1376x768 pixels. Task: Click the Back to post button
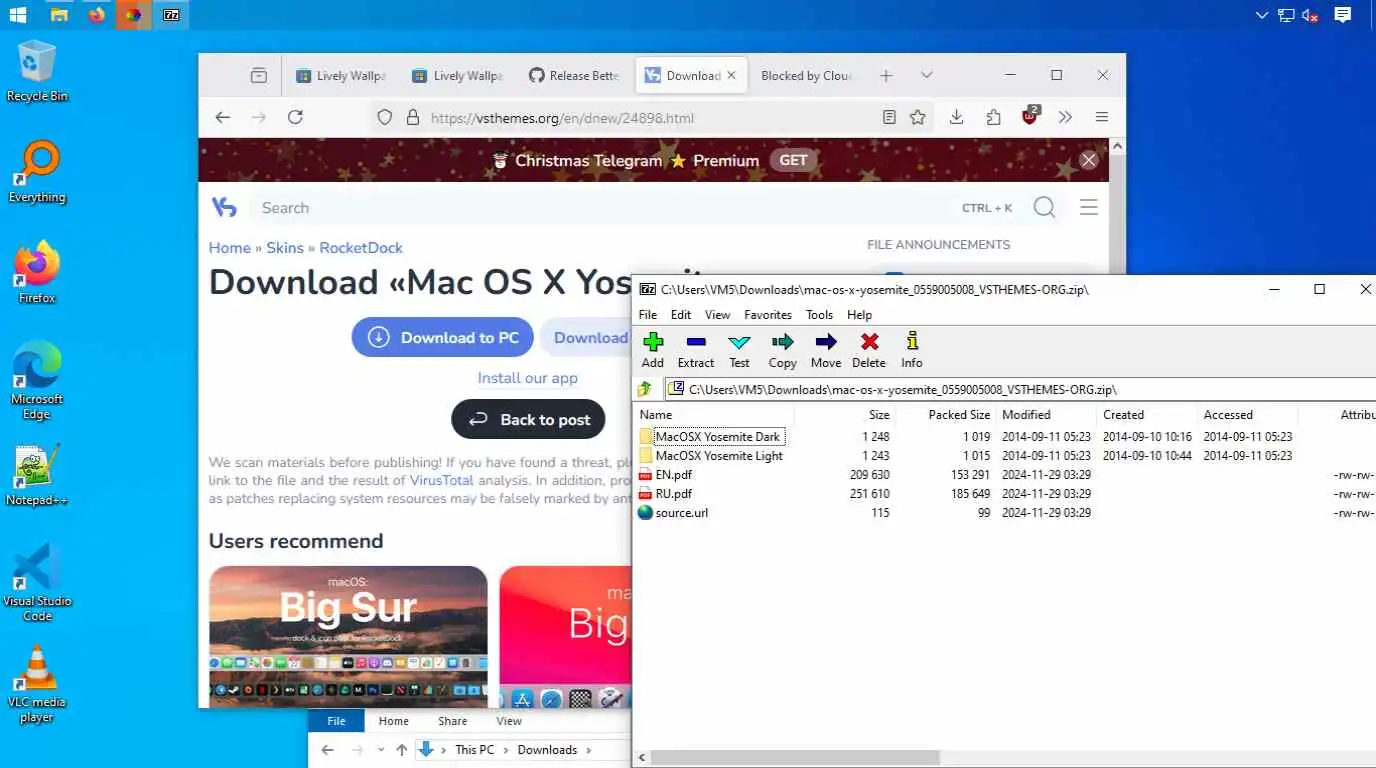[x=528, y=419]
